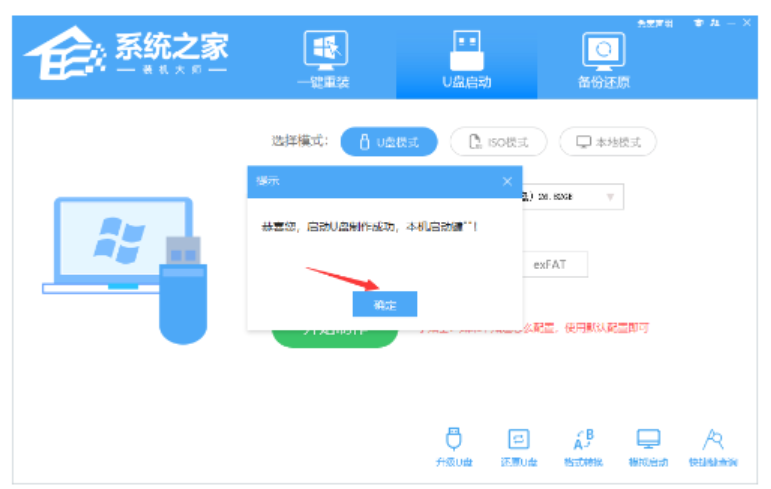Close the 提示 dialog with X
The image size is (771, 489).
point(507,182)
